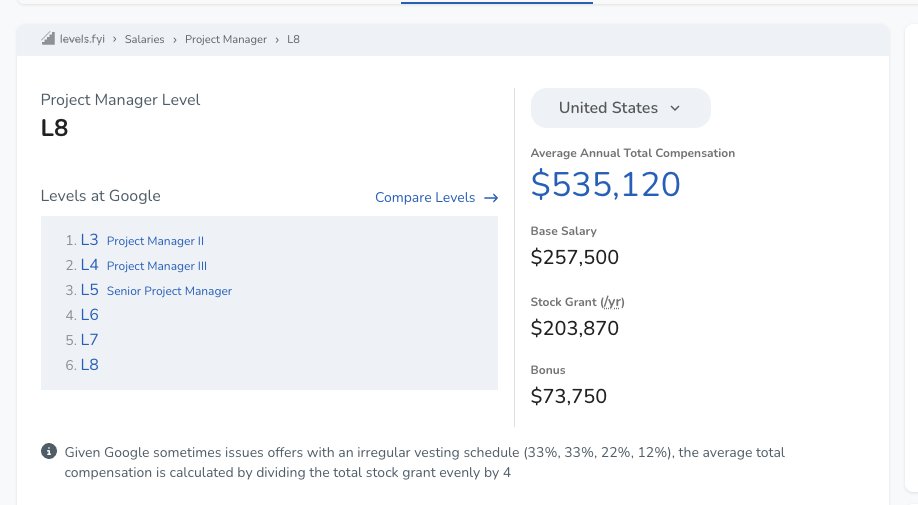Click the Stock Grant (/yr) label
Viewport: 918px width, 505px height.
577,301
